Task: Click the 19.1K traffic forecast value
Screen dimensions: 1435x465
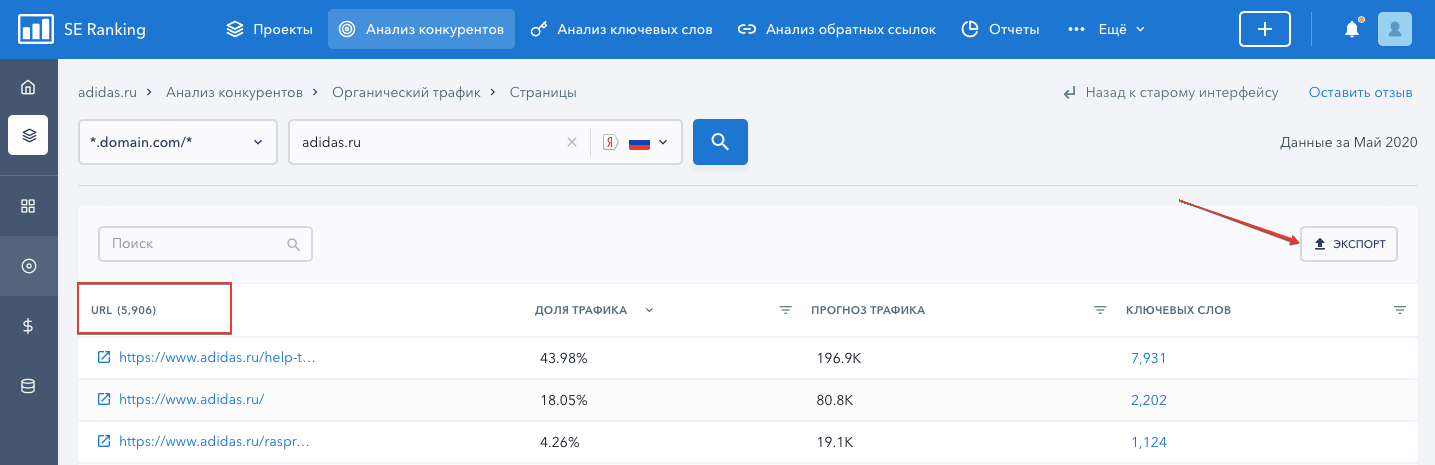Action: [834, 442]
